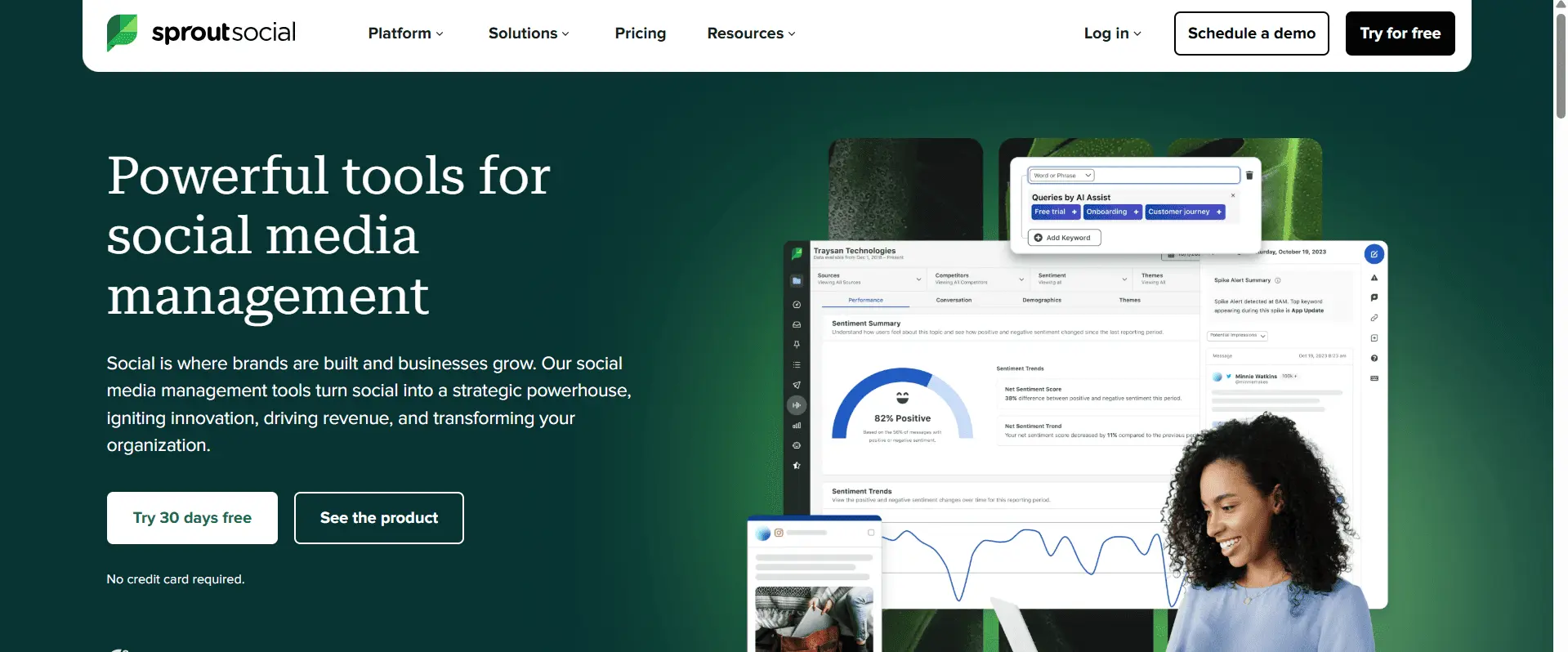Click the Try 30 days free button

click(x=192, y=518)
